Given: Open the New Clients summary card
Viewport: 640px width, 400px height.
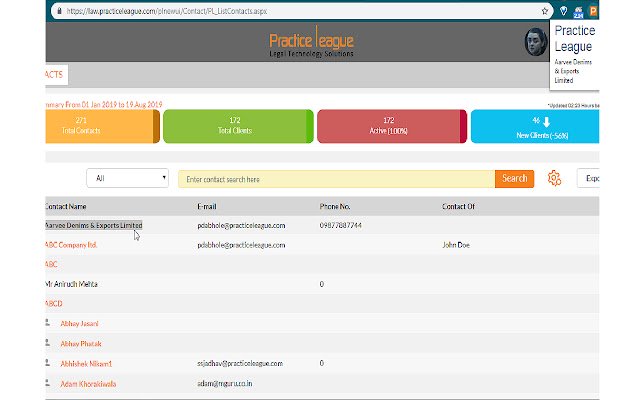Looking at the screenshot, I should click(x=535, y=126).
